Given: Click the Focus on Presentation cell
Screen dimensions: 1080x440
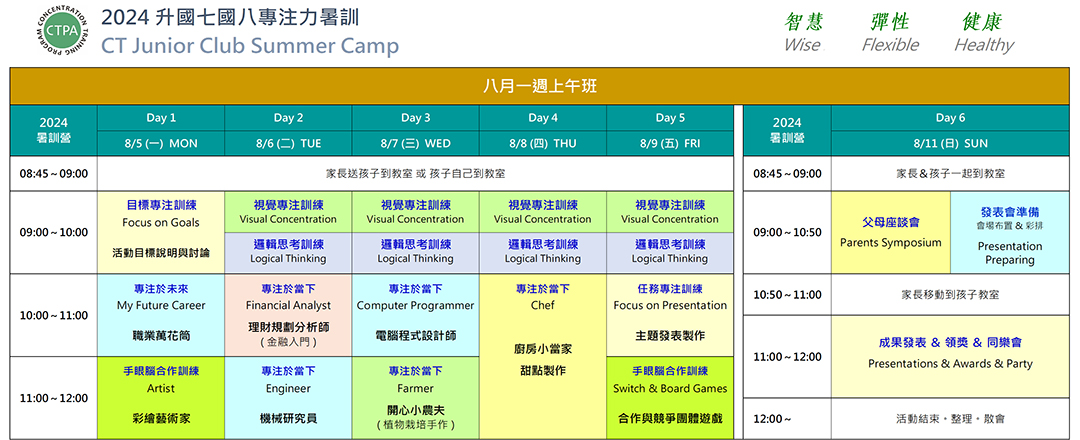Looking at the screenshot, I should 670,314.
